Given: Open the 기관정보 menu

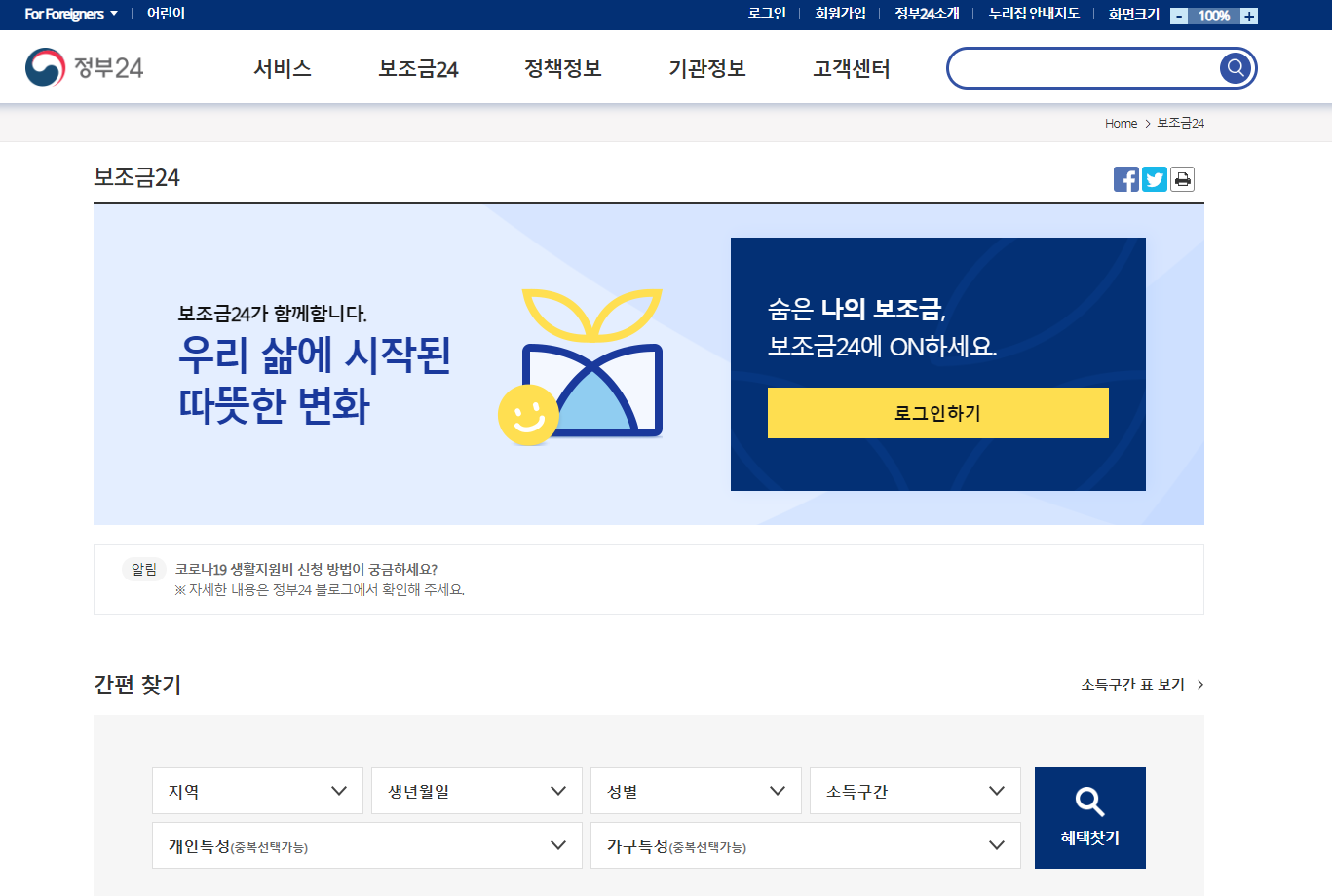Looking at the screenshot, I should click(x=707, y=68).
